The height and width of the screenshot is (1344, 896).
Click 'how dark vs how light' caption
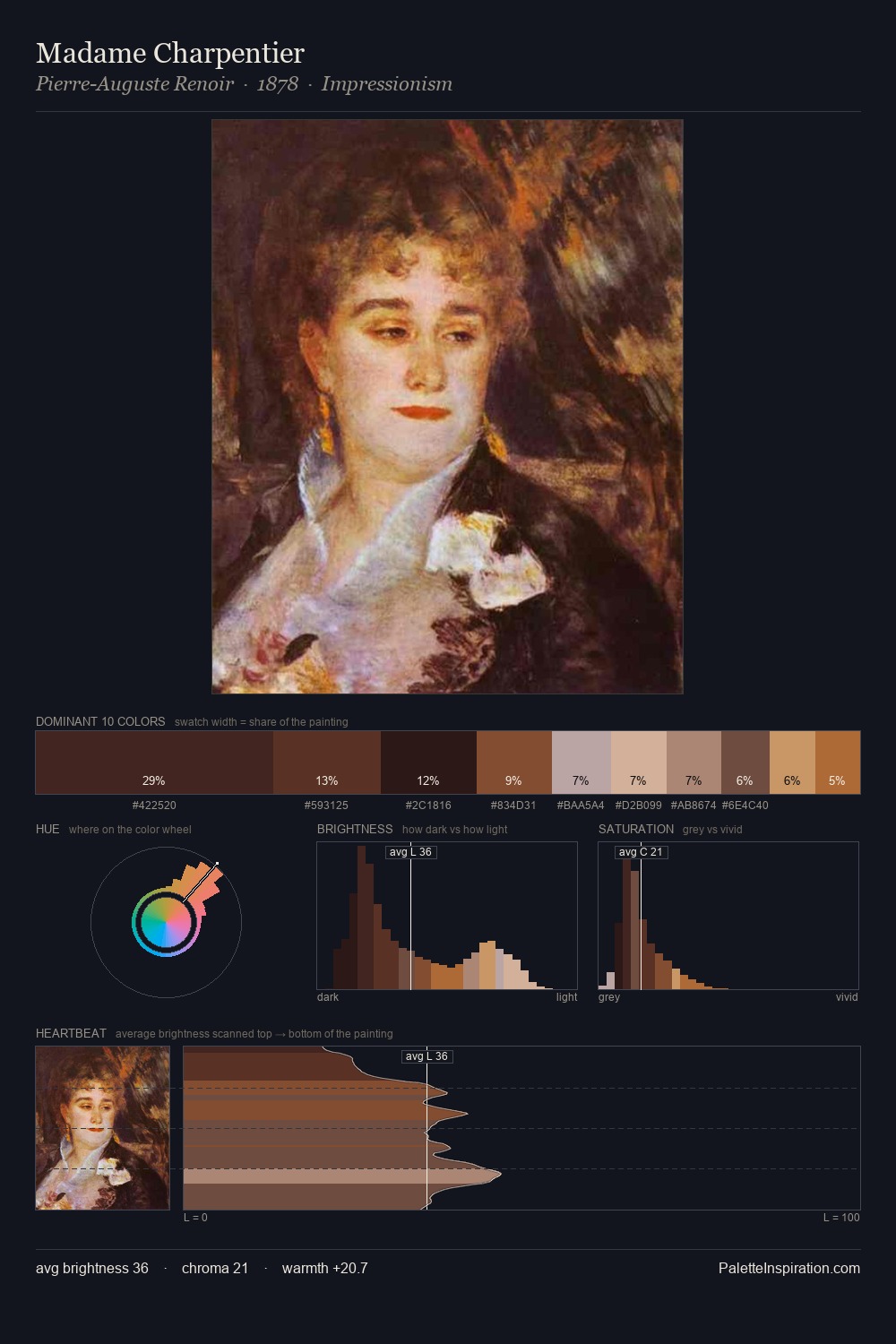click(455, 830)
